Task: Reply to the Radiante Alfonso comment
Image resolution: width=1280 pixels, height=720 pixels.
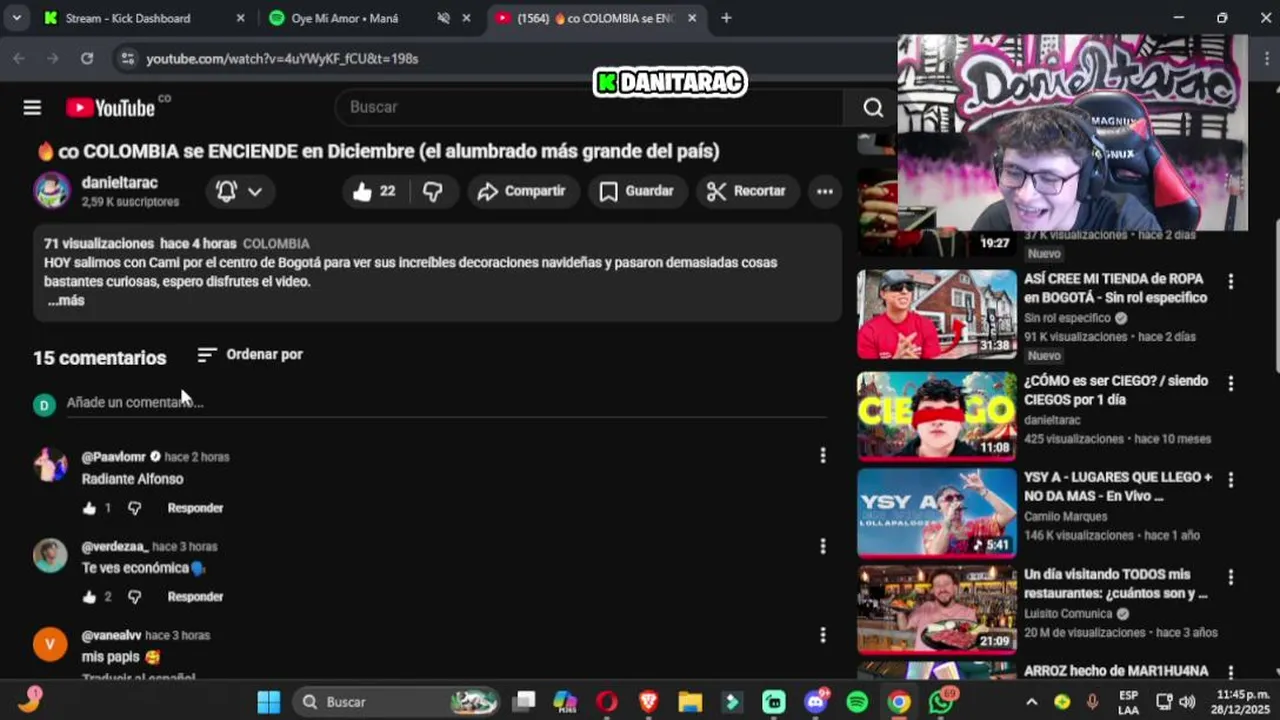Action: click(x=195, y=508)
